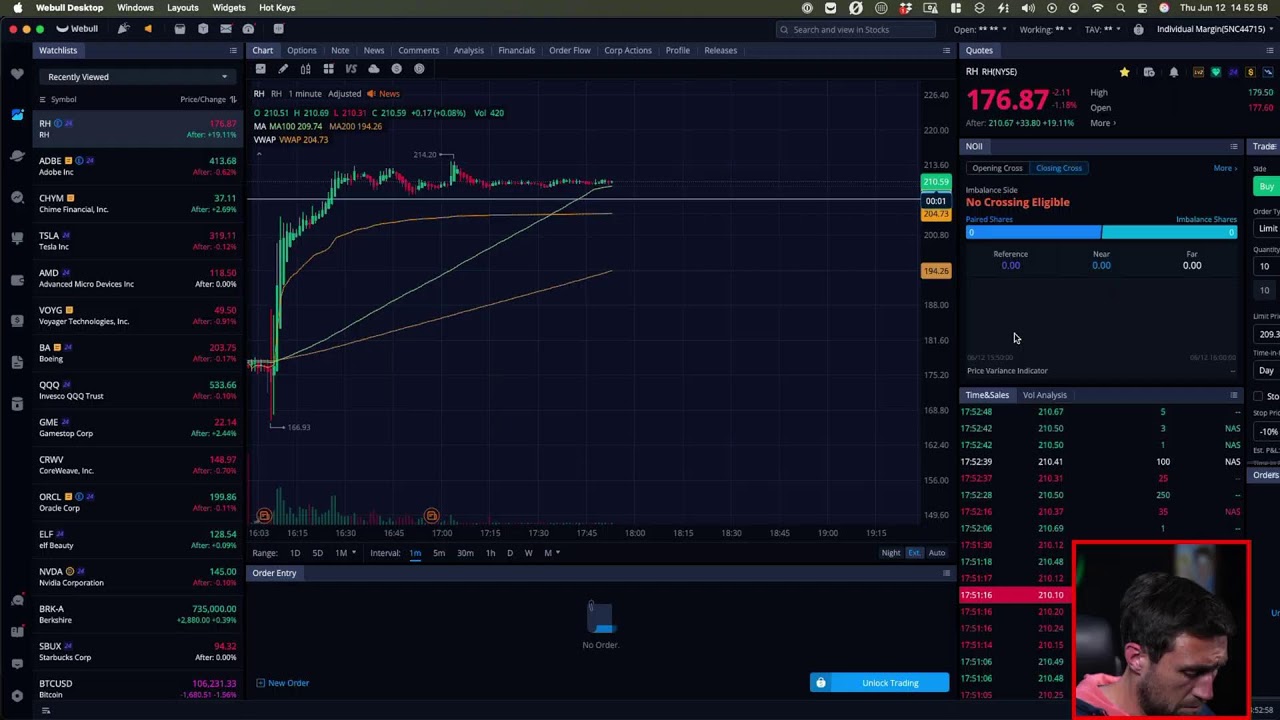Click the Quantity input in Trade panel
This screenshot has height=720, width=1280.
click(x=1267, y=267)
